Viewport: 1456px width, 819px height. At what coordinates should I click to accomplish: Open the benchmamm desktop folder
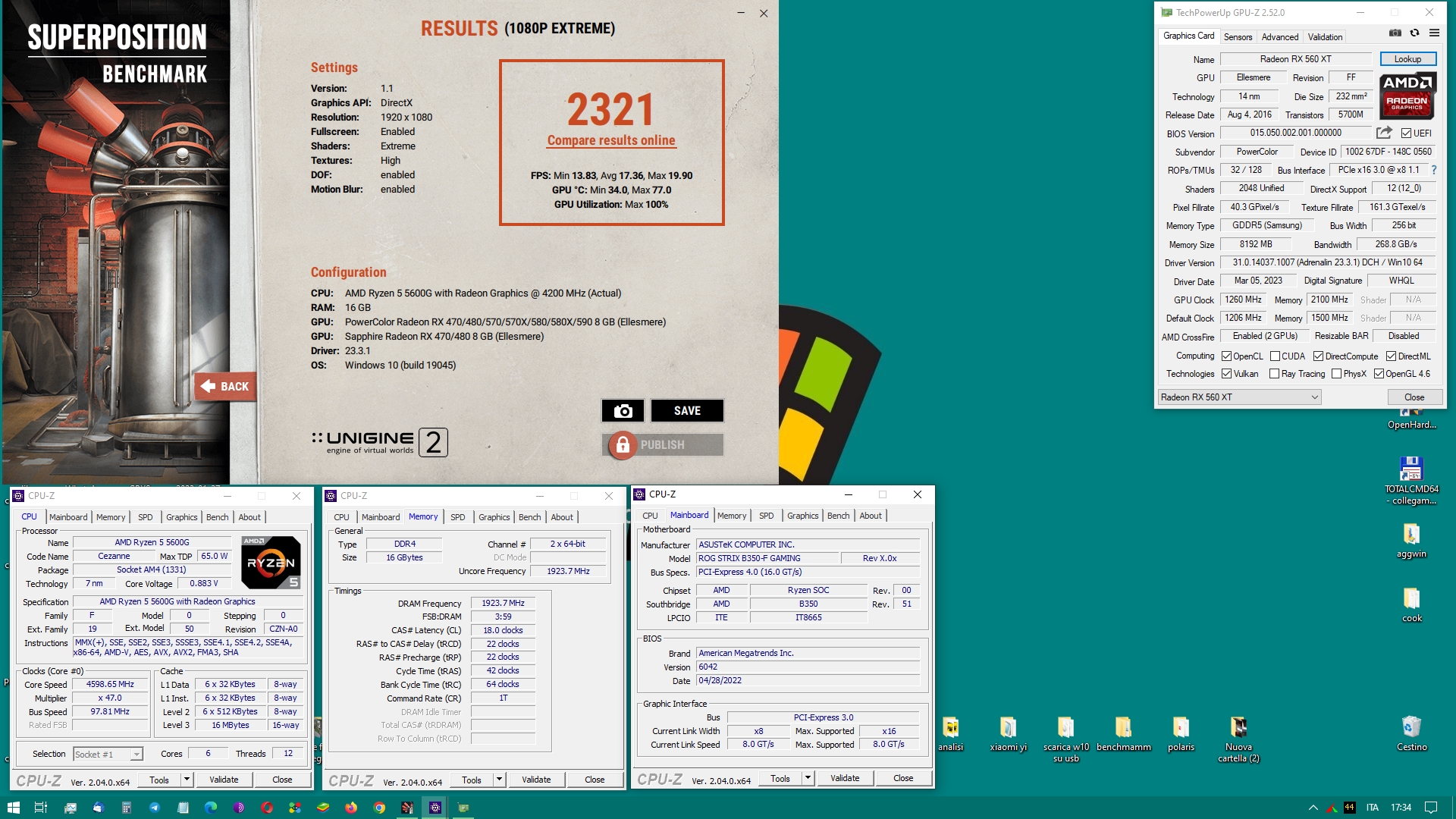click(x=1123, y=733)
